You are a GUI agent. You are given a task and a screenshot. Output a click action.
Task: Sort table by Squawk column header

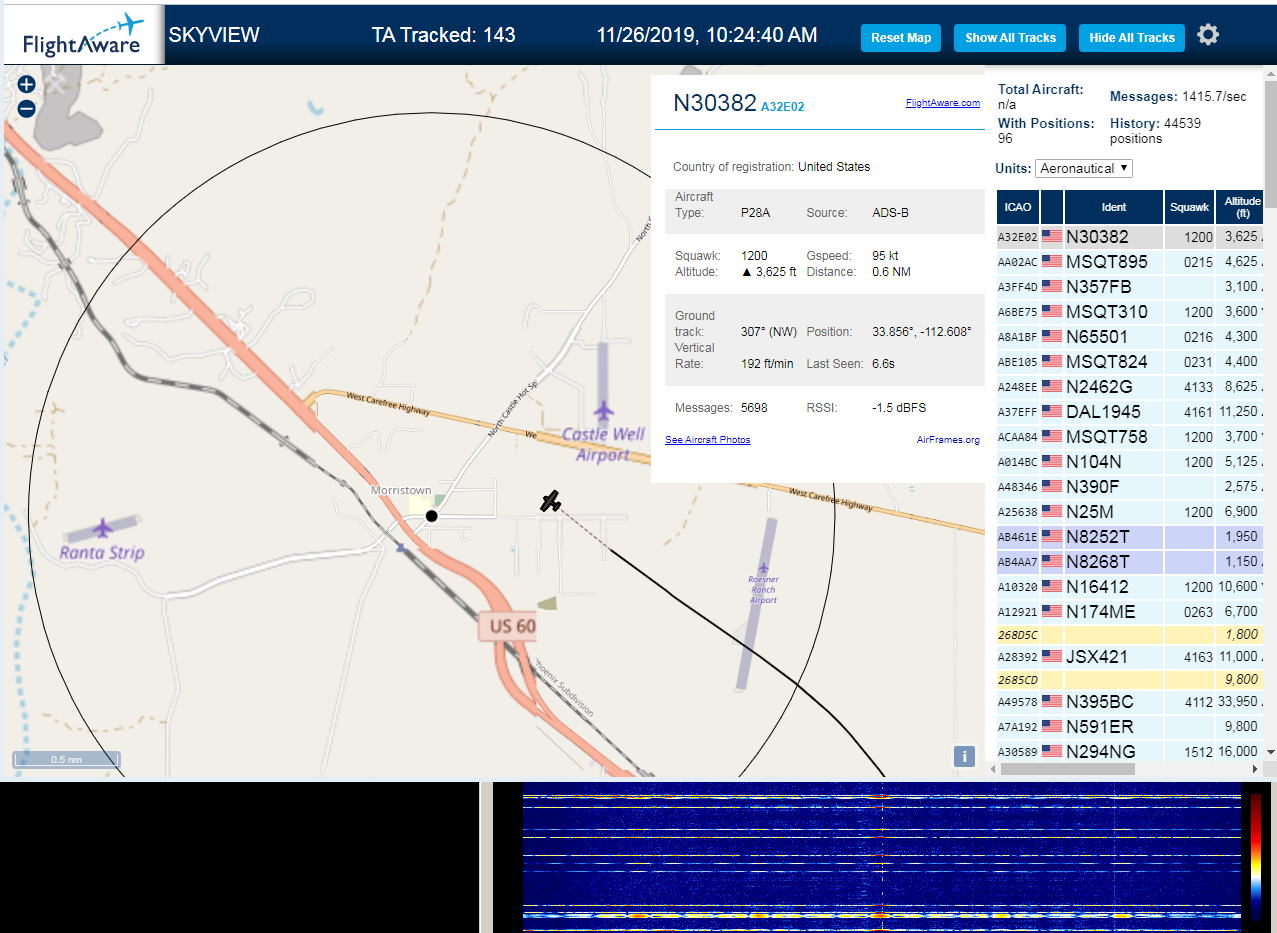[x=1190, y=207]
